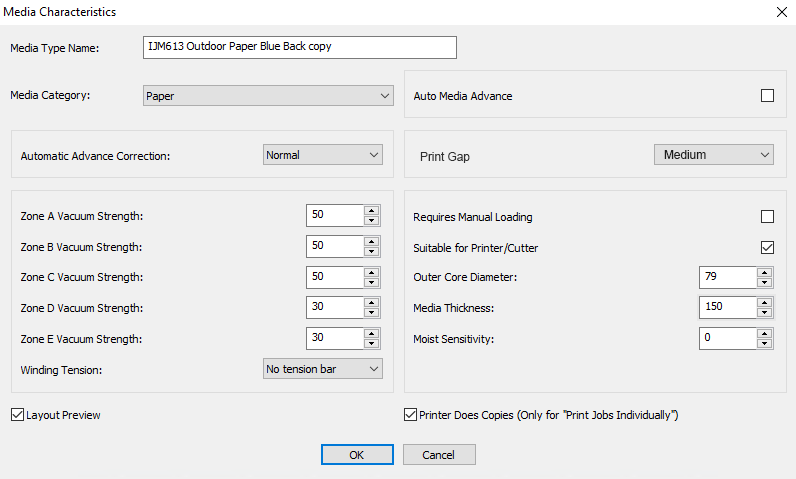Expand Automatic Advance Correction dropdown
The image size is (796, 479).
[x=322, y=155]
